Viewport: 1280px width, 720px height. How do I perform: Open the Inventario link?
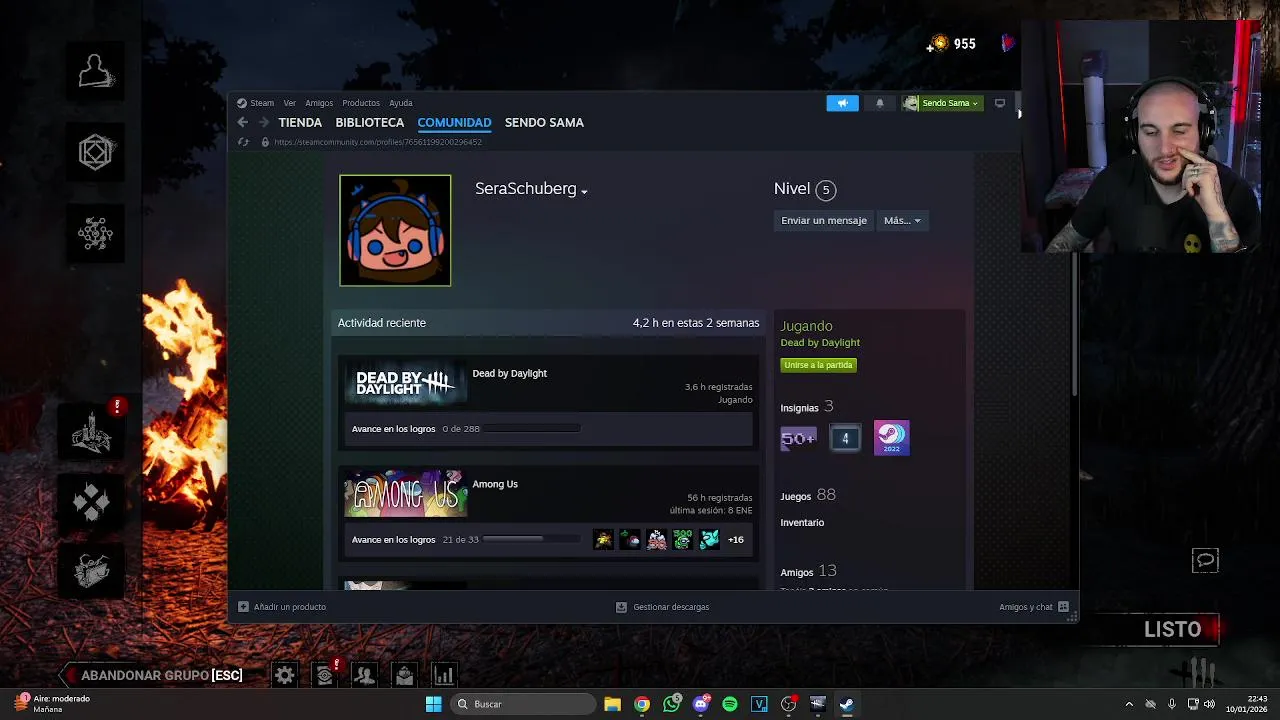tap(802, 522)
